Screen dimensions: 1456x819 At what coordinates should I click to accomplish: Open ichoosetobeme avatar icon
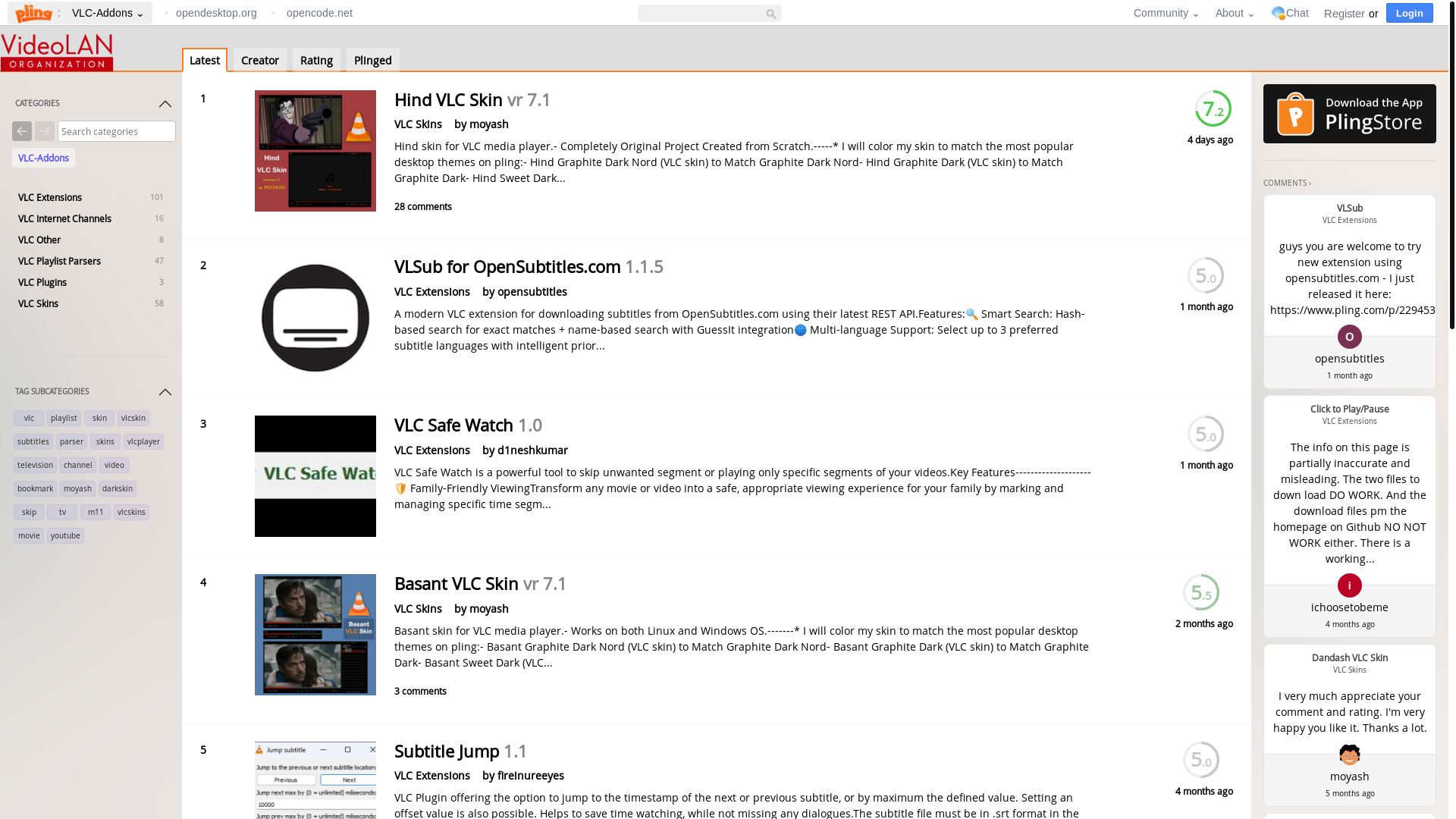pos(1350,585)
